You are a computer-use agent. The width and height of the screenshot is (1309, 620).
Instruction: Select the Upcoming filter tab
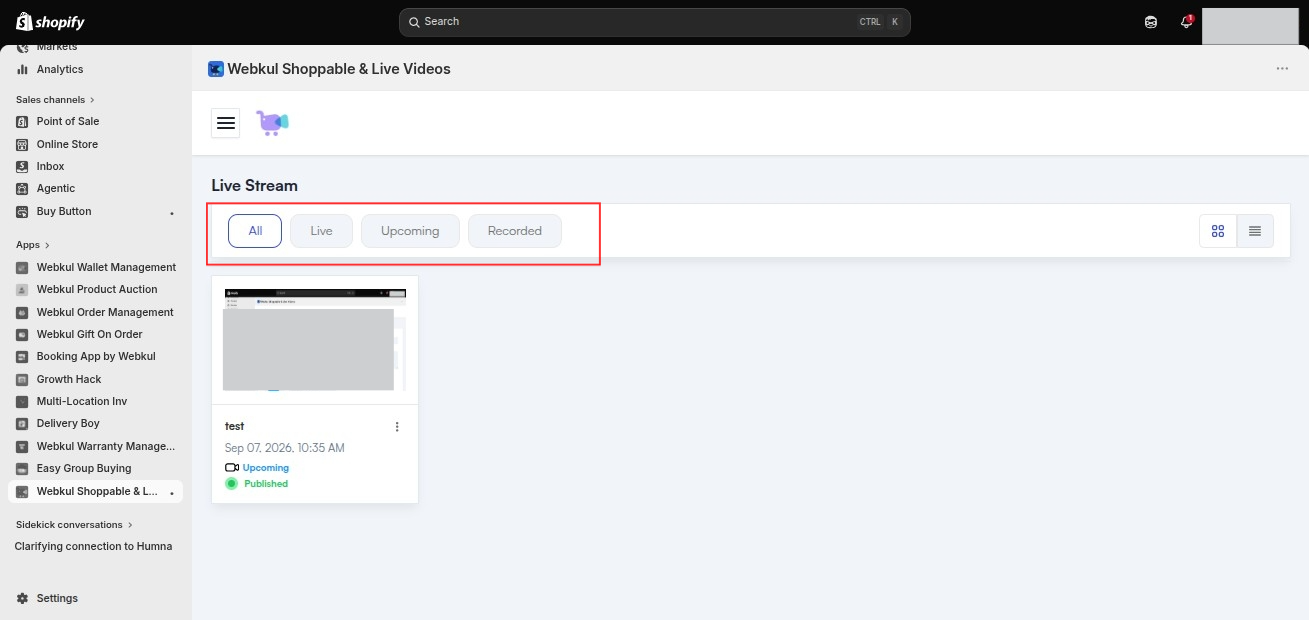pyautogui.click(x=410, y=231)
